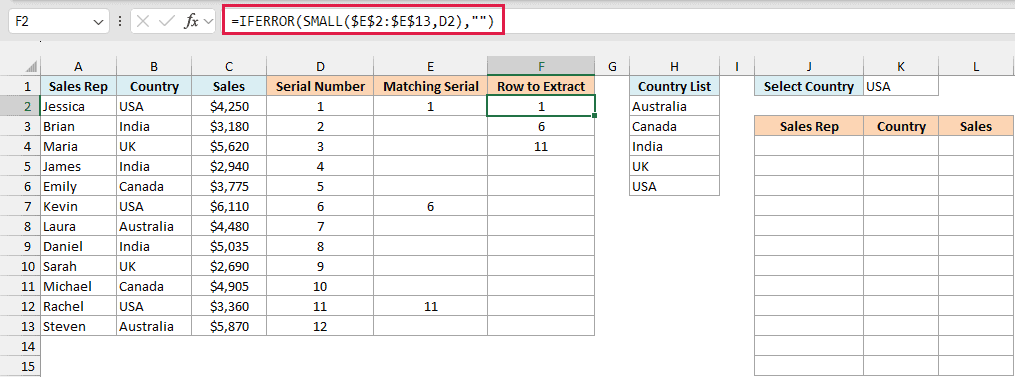Click the Sales Rep header in column J
1015x377 pixels.
[809, 126]
